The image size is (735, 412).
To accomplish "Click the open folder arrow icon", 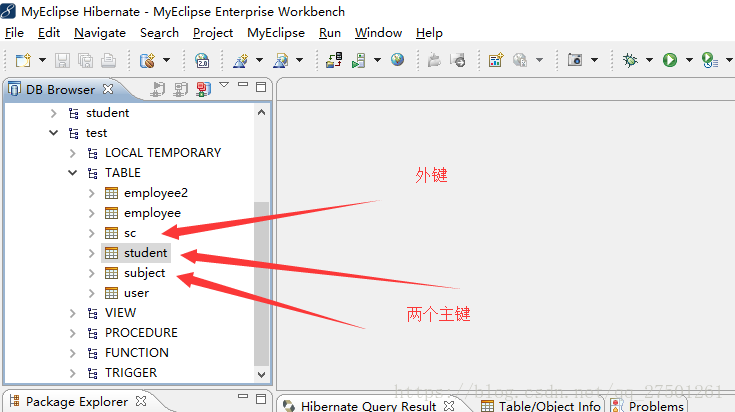I will click(434, 60).
